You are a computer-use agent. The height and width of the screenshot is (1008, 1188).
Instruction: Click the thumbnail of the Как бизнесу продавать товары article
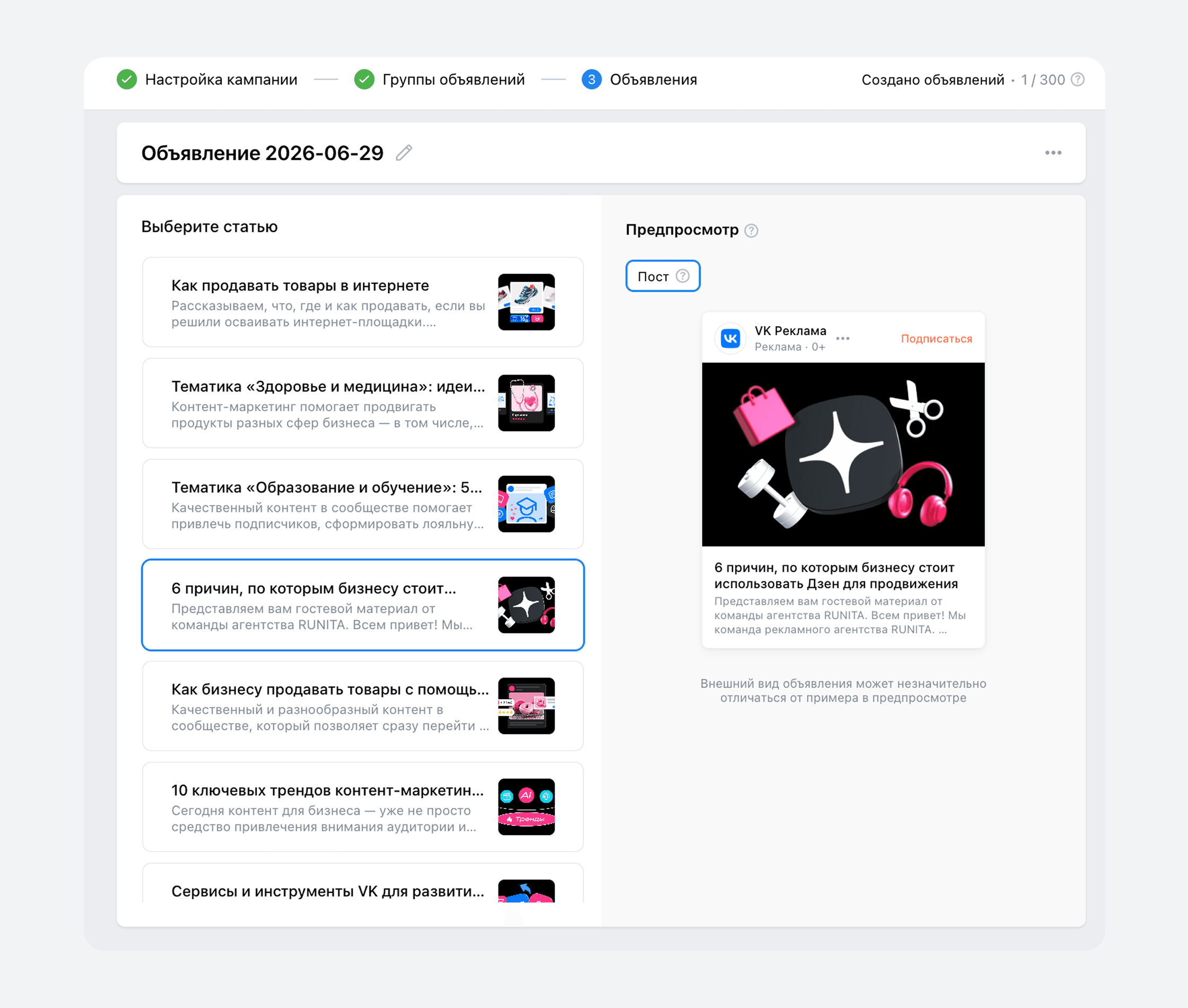pyautogui.click(x=526, y=706)
